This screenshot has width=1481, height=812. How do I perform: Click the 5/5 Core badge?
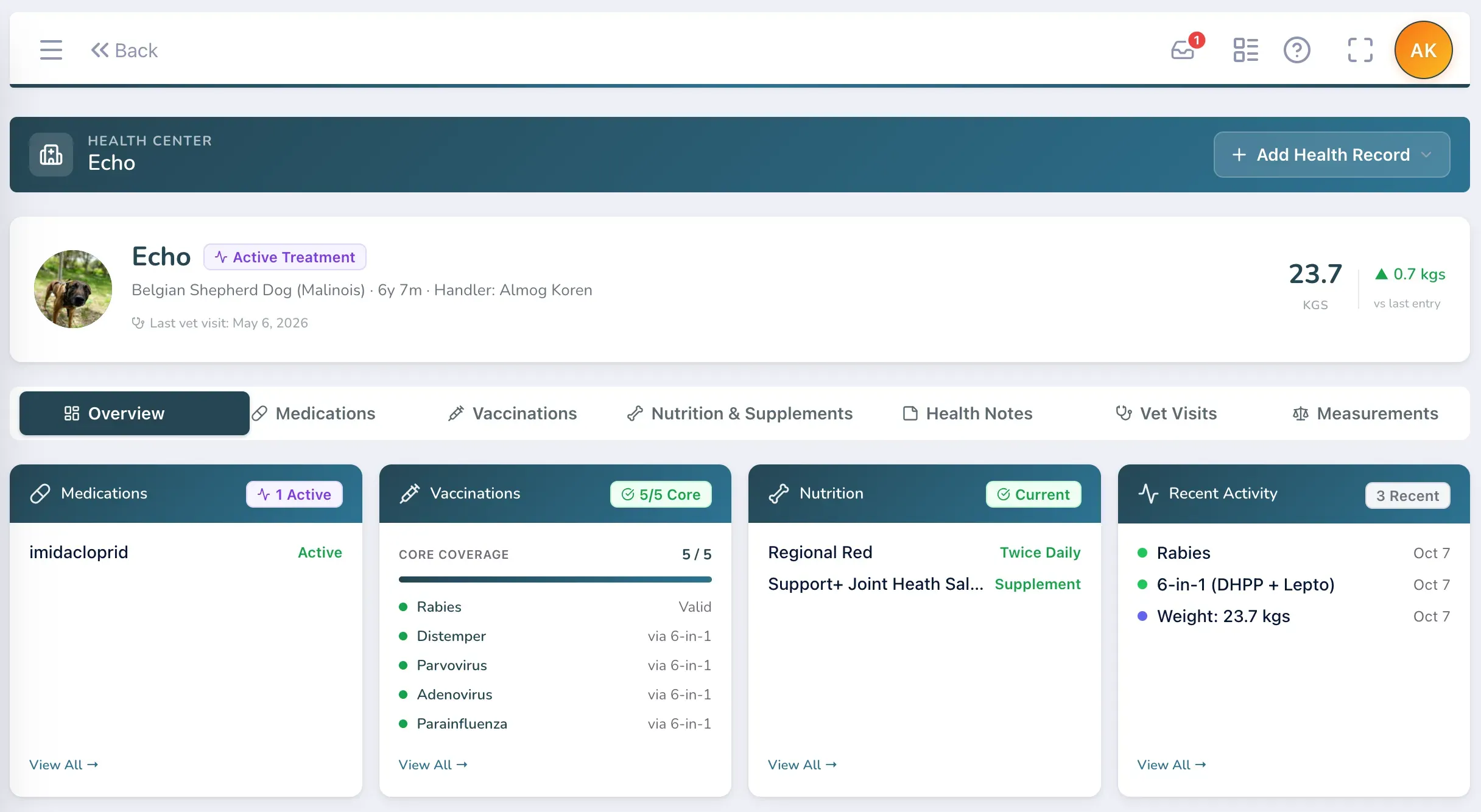click(661, 494)
